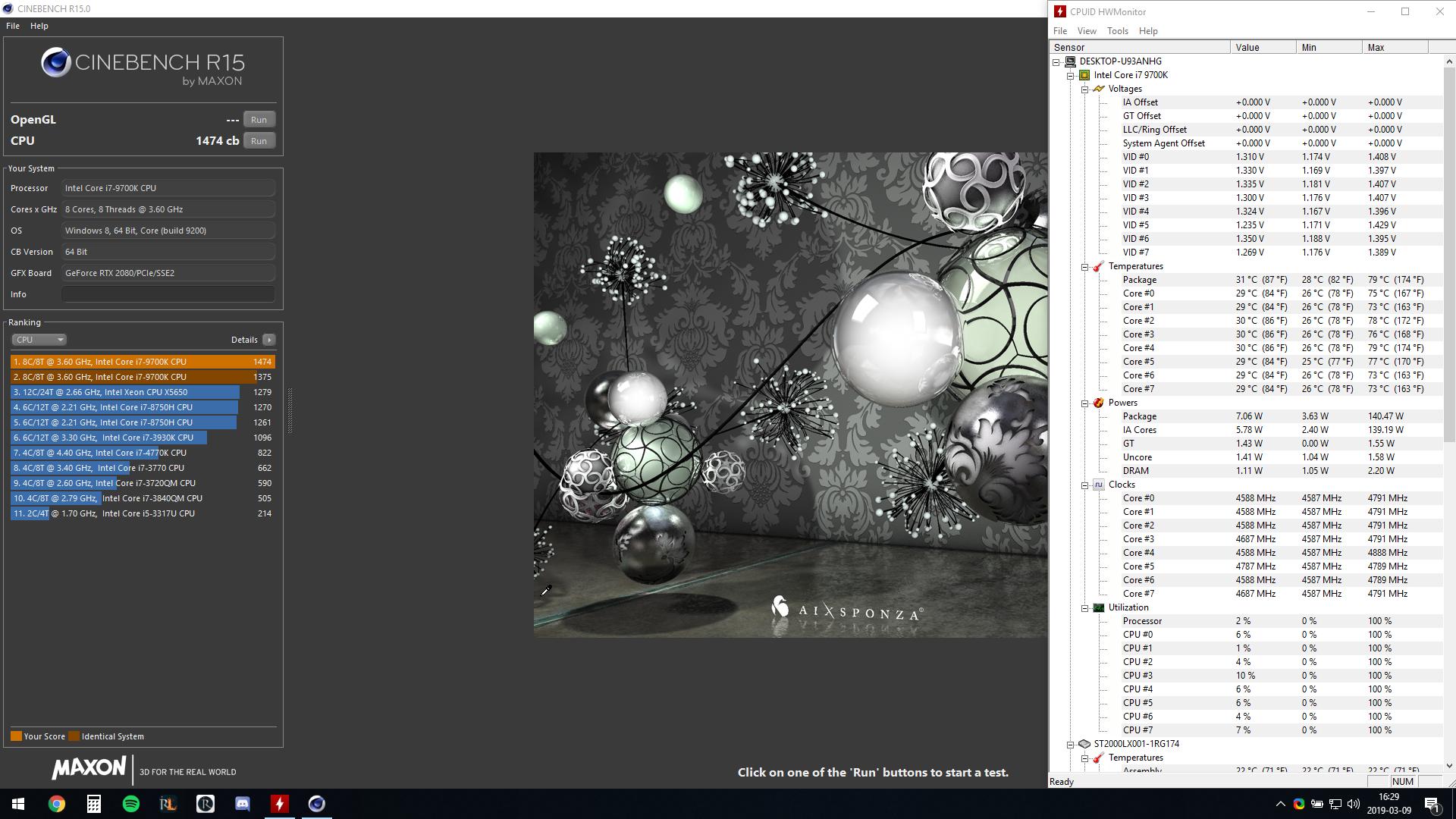Image resolution: width=1456 pixels, height=819 pixels.
Task: Click the notification center icon
Action: click(x=1432, y=804)
